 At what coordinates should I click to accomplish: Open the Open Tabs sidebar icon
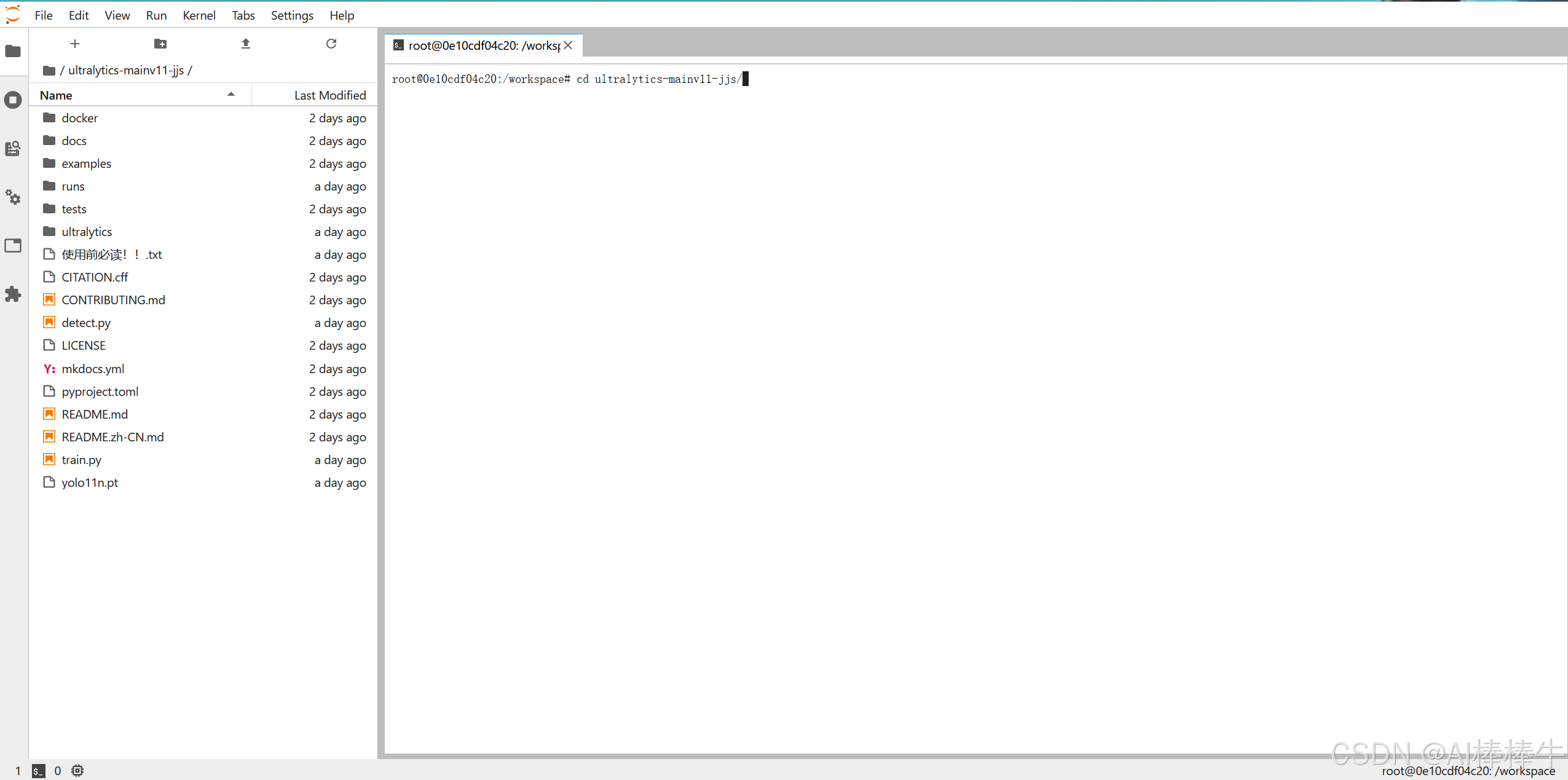13,245
